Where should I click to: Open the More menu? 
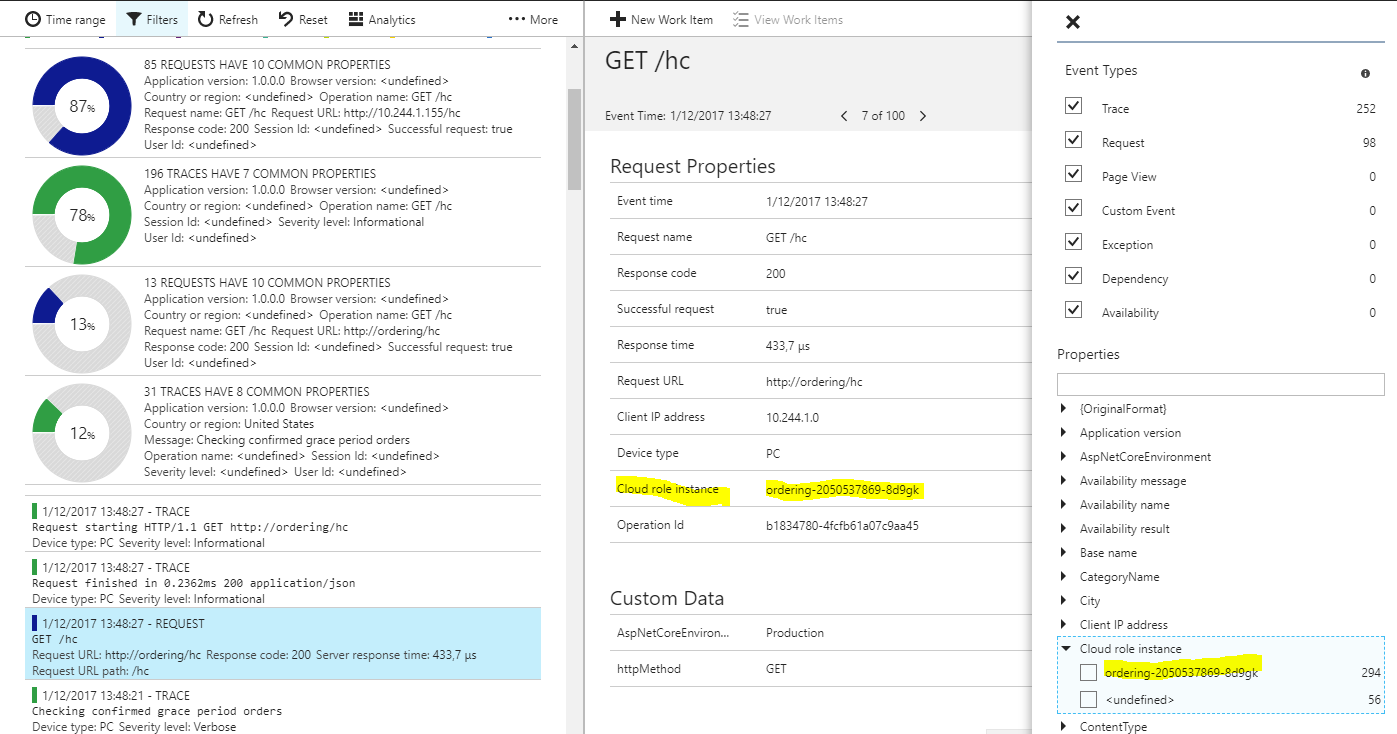point(533,19)
